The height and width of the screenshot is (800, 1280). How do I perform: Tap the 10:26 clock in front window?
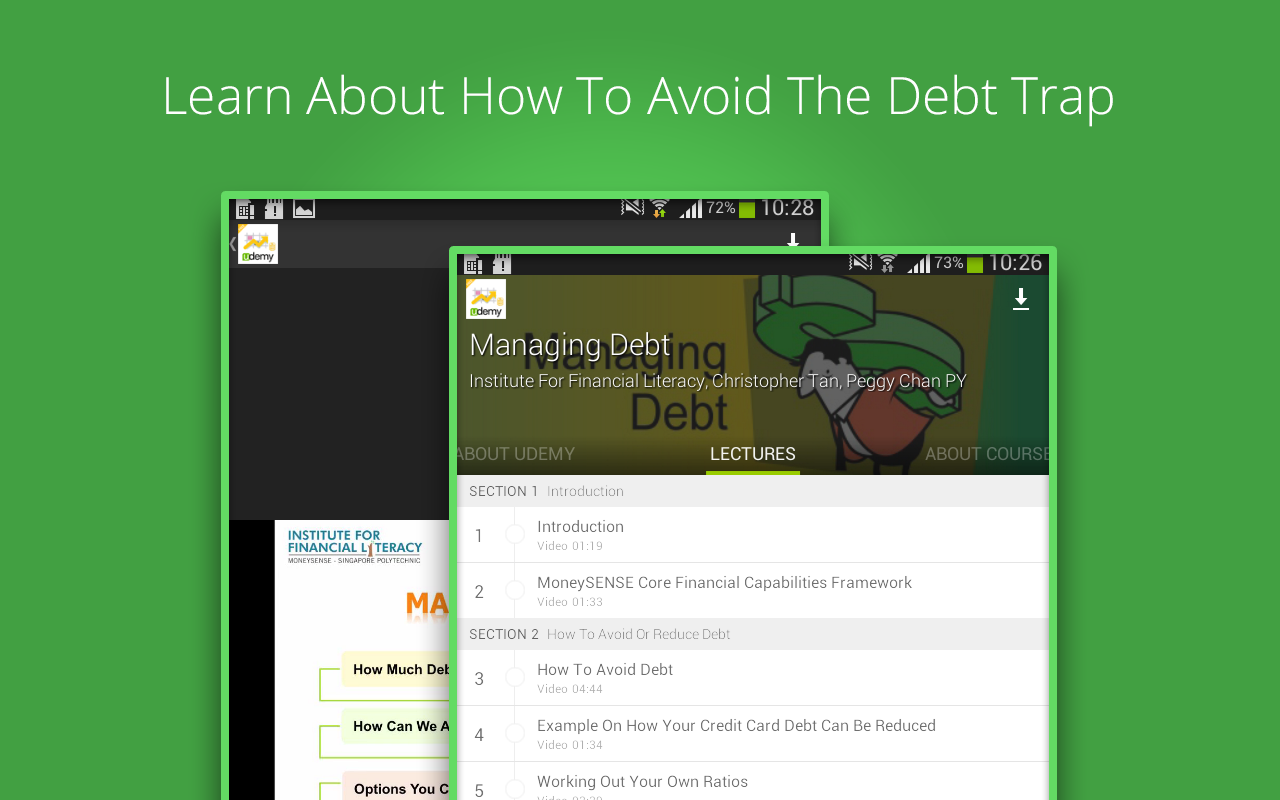[1015, 263]
